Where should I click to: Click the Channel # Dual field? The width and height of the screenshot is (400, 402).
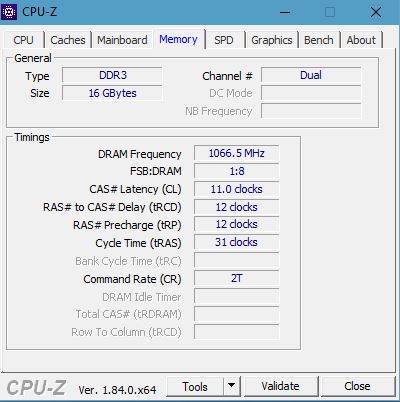[311, 75]
